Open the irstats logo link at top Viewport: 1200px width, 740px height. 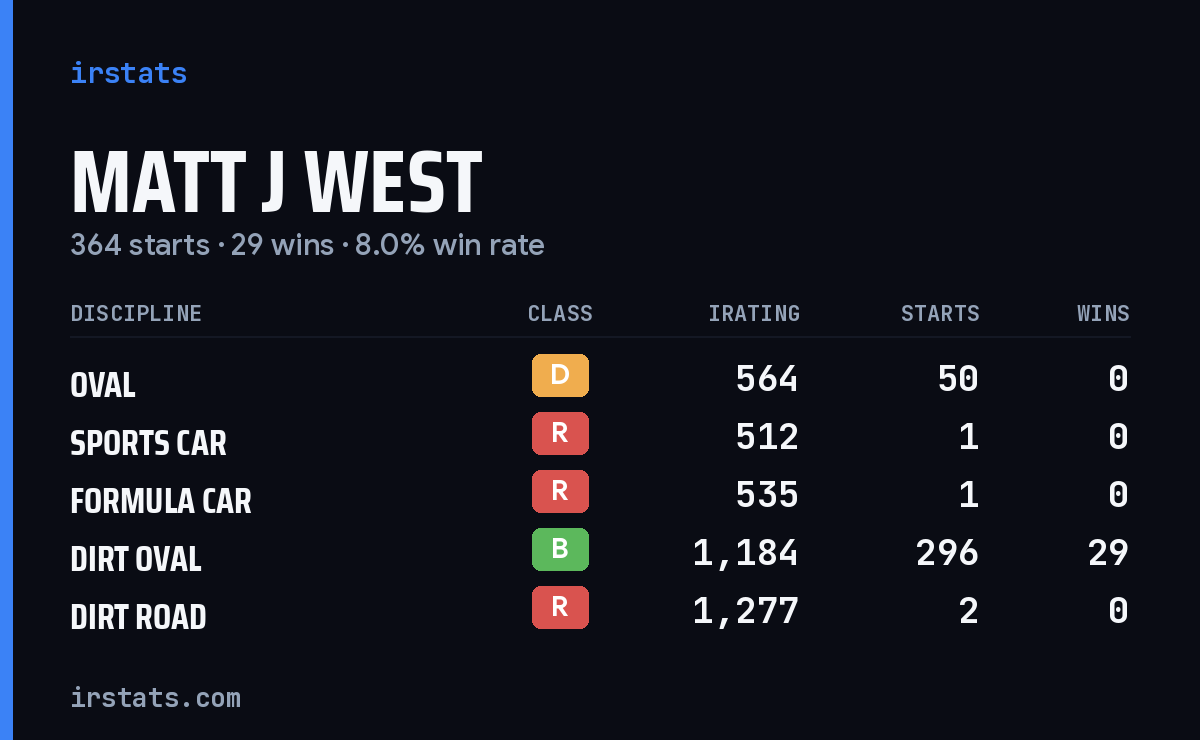click(x=129, y=73)
